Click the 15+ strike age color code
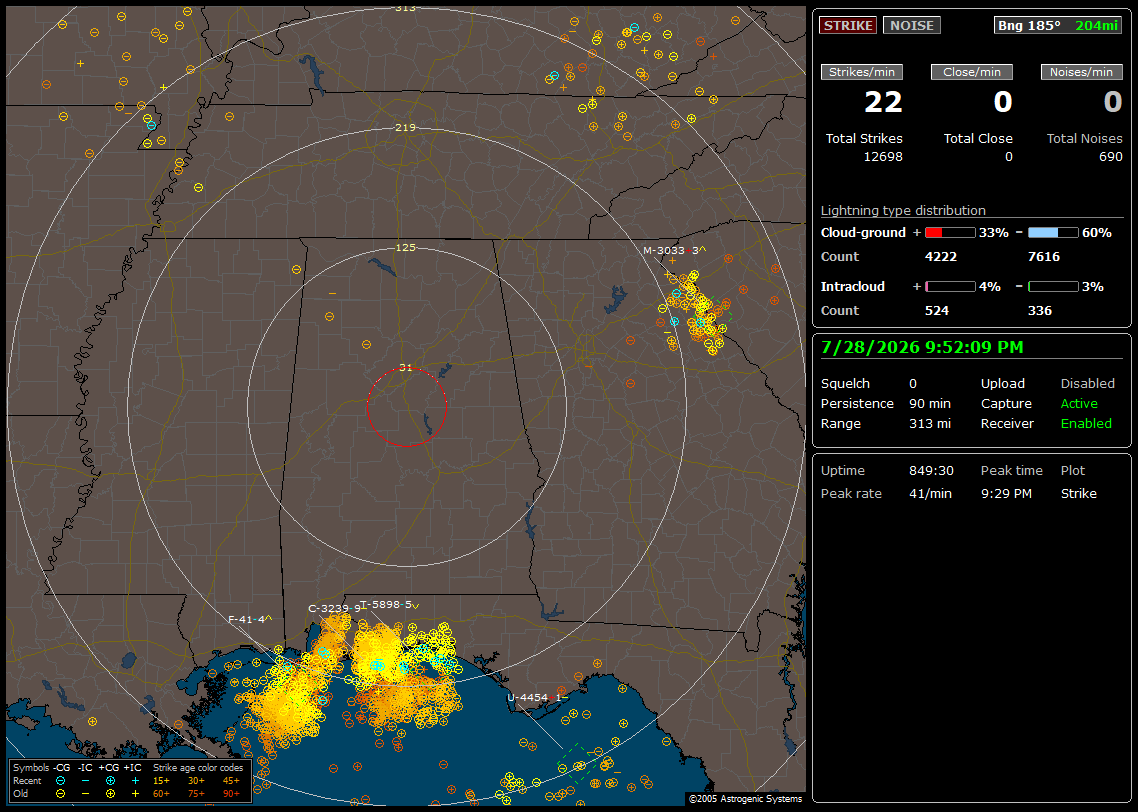Screen dimensions: 1138x812 point(161,781)
